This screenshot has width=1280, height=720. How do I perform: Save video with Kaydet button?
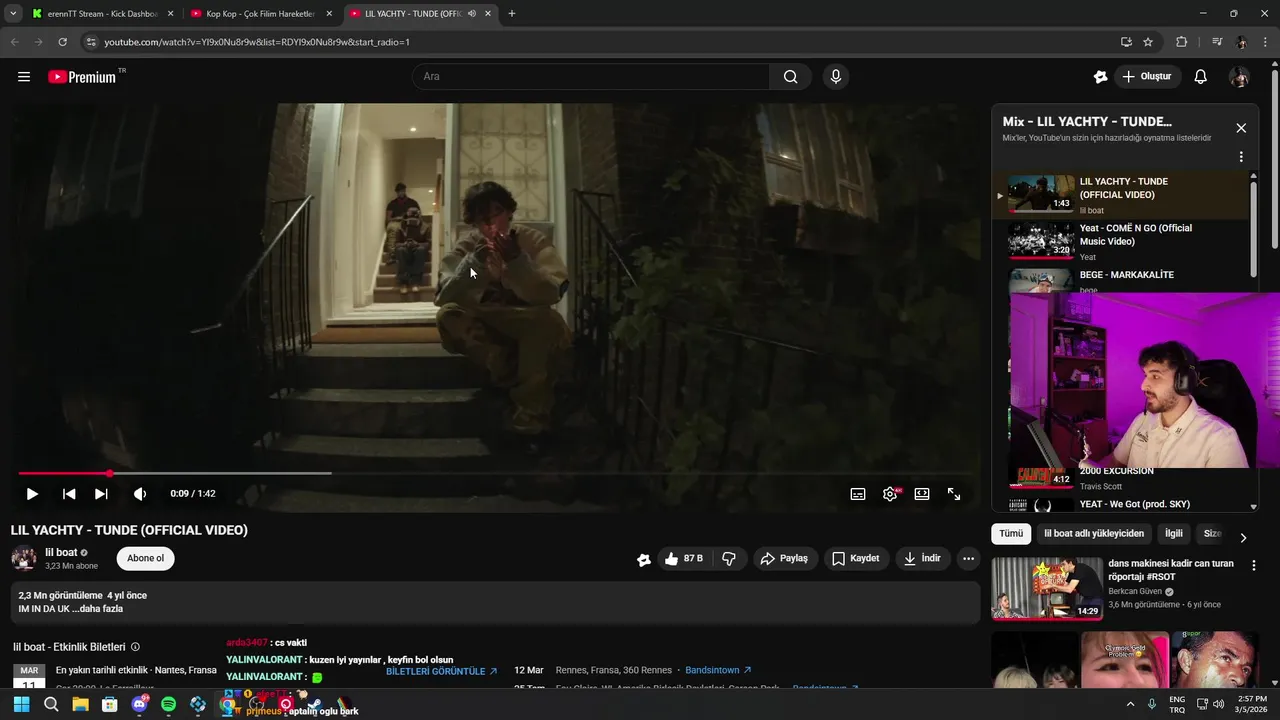856,559
